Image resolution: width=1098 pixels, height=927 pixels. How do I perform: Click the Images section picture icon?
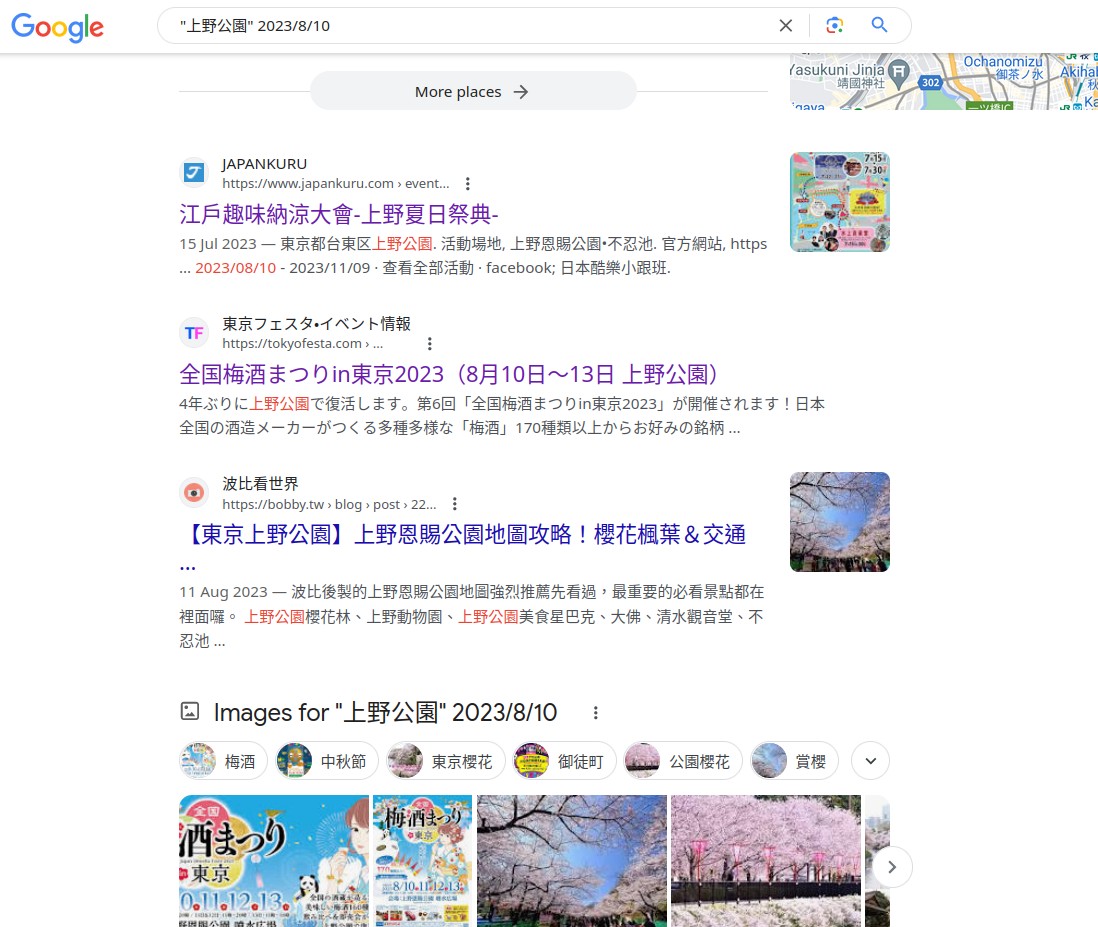click(x=190, y=711)
